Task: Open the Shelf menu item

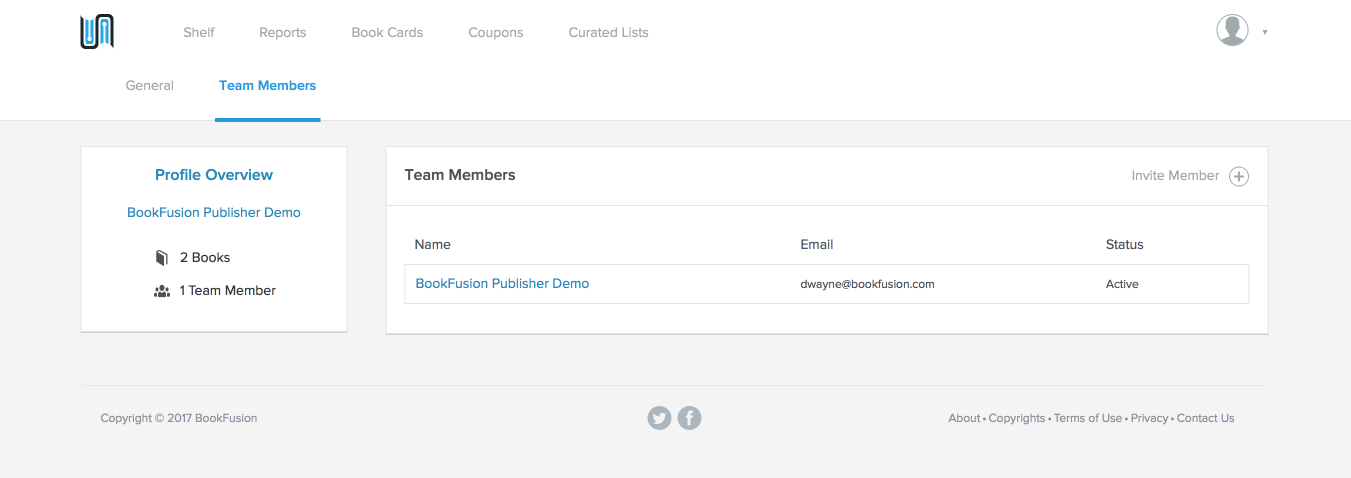Action: click(199, 32)
